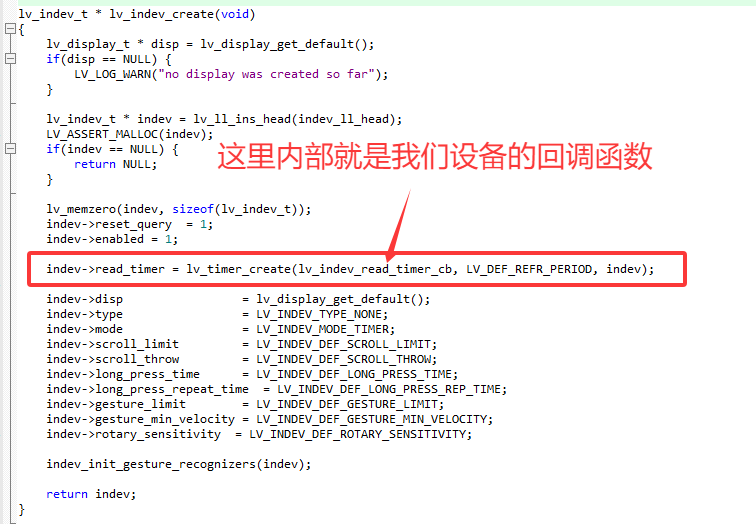Click the final return indev statement
The width and height of the screenshot is (756, 524).
tap(91, 494)
